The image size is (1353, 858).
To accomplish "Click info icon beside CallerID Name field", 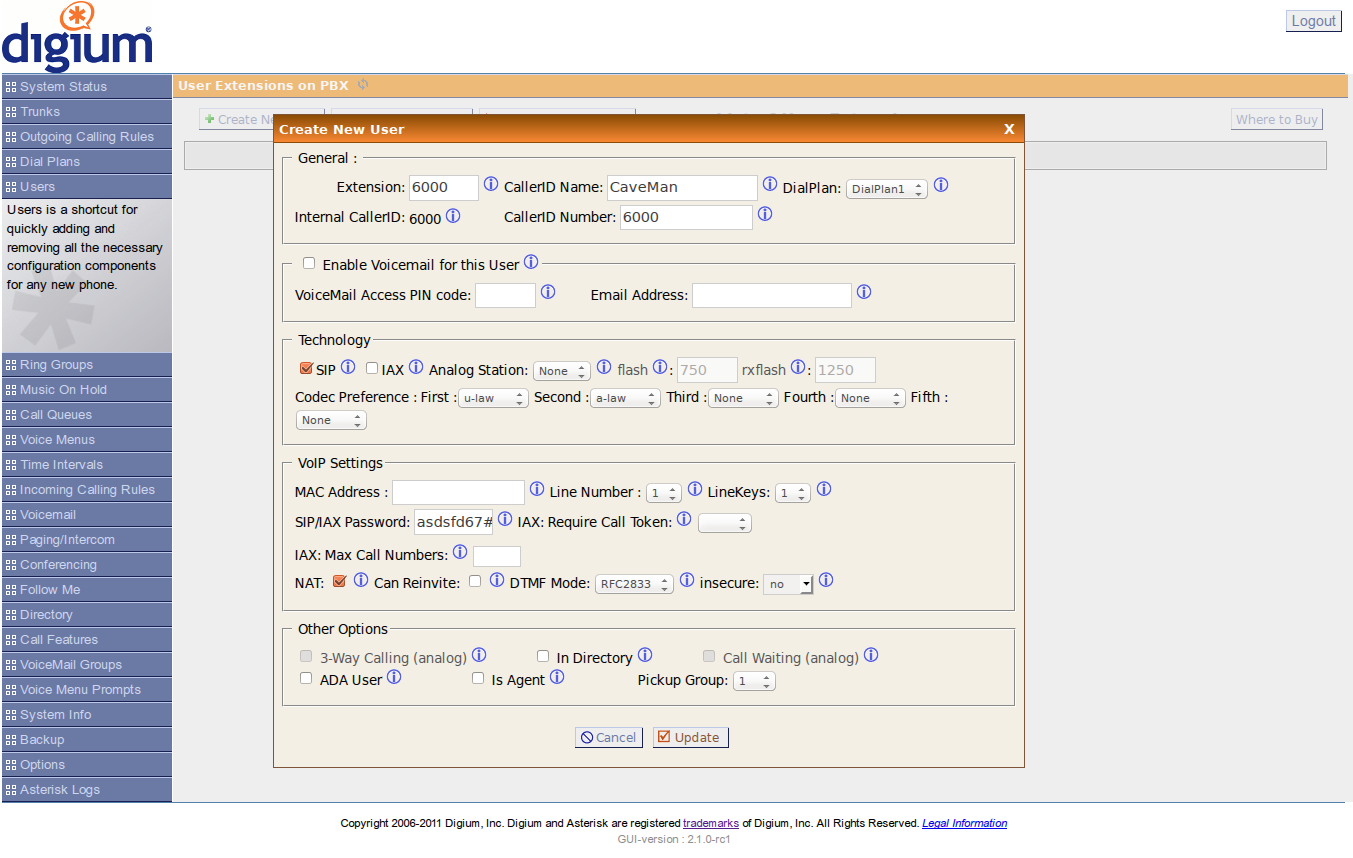I will pos(770,185).
